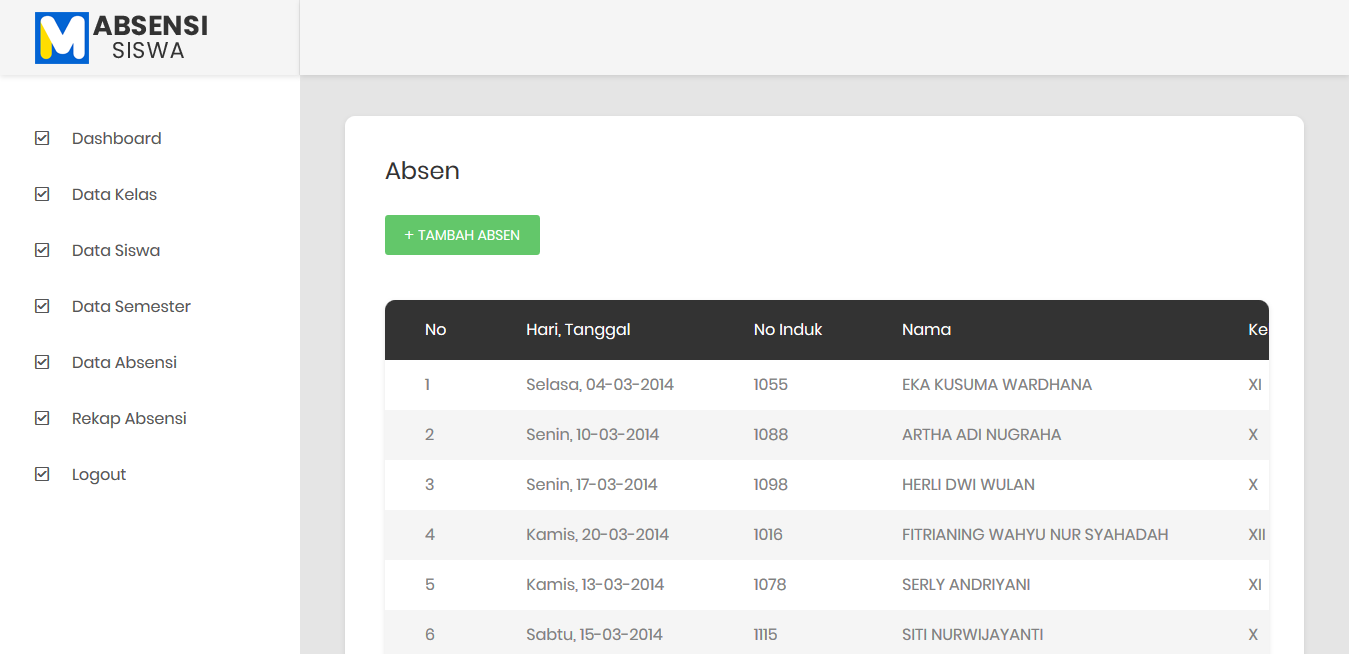Click No Induk value 1115
Viewport: 1349px width, 654px height.
(x=766, y=635)
